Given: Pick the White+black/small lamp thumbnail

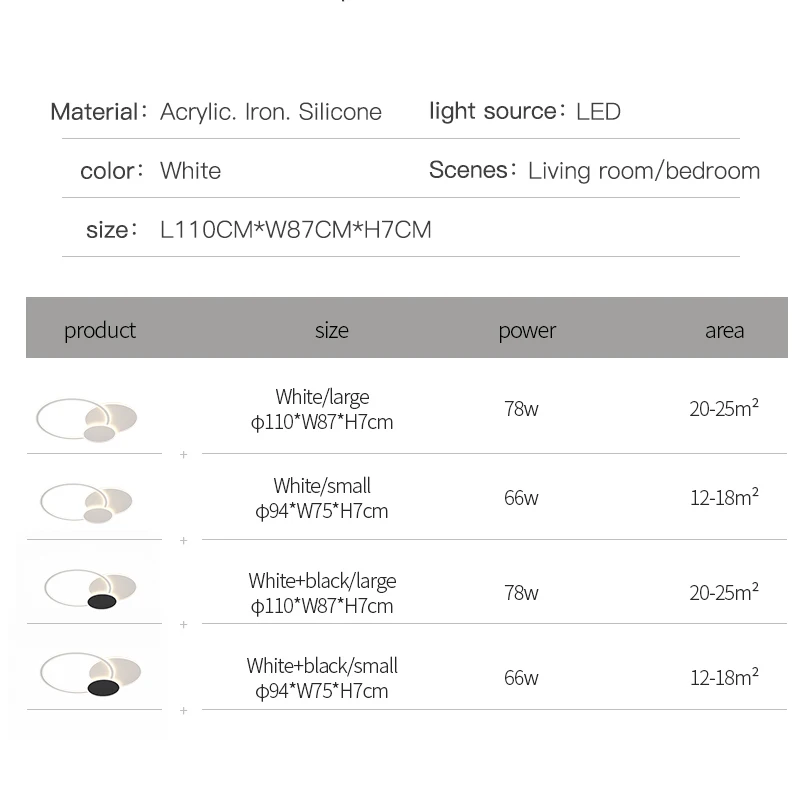Looking at the screenshot, I should (91, 672).
